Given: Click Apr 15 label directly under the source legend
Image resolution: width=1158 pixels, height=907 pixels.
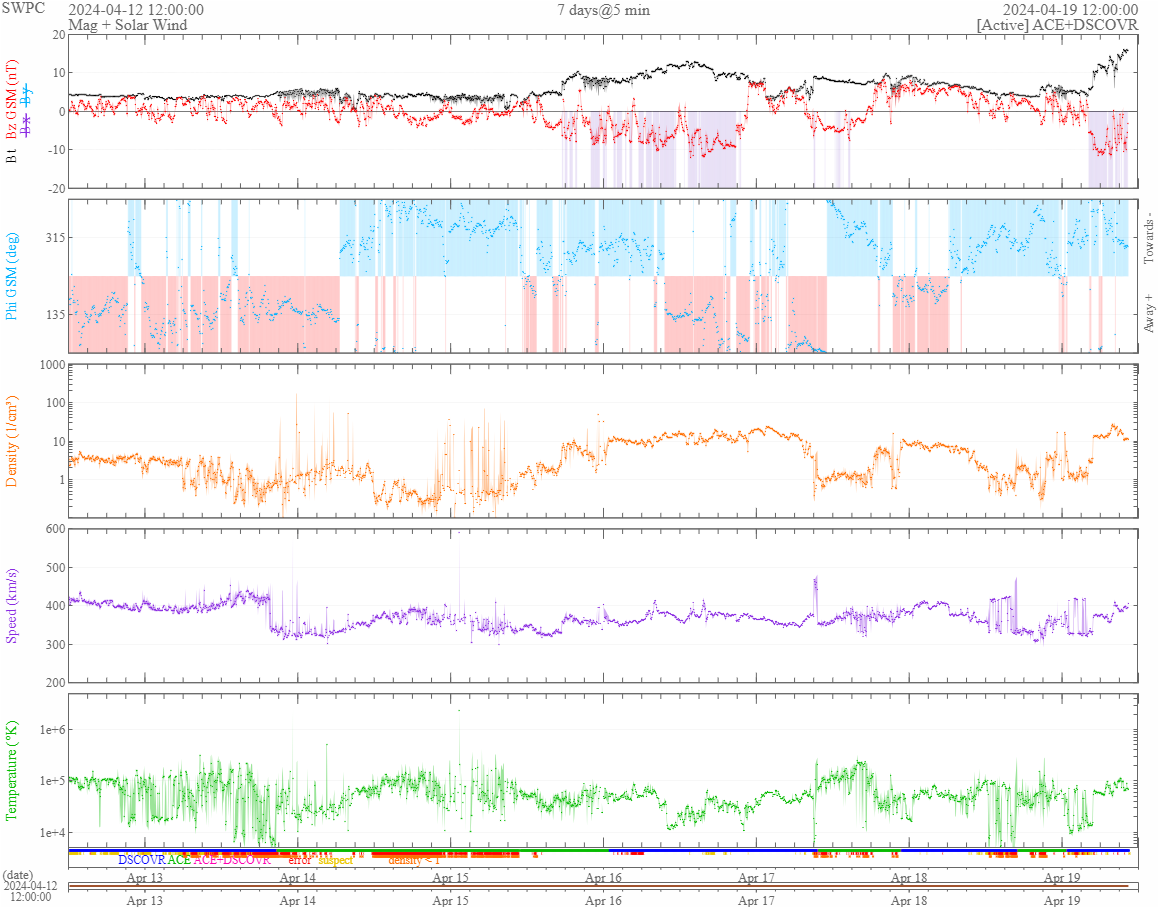Looking at the screenshot, I should click(450, 877).
